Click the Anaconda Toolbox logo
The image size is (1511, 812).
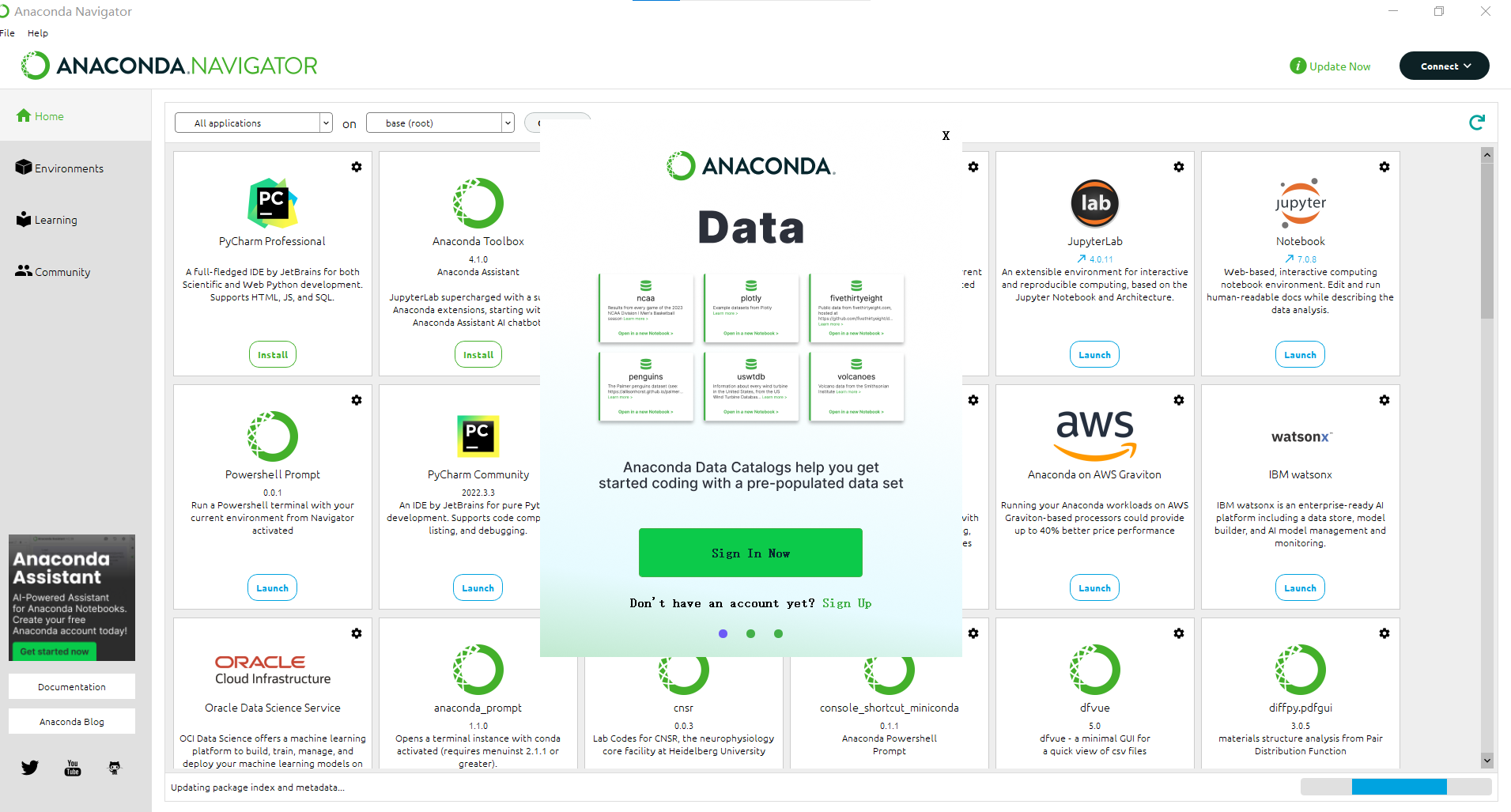coord(478,203)
